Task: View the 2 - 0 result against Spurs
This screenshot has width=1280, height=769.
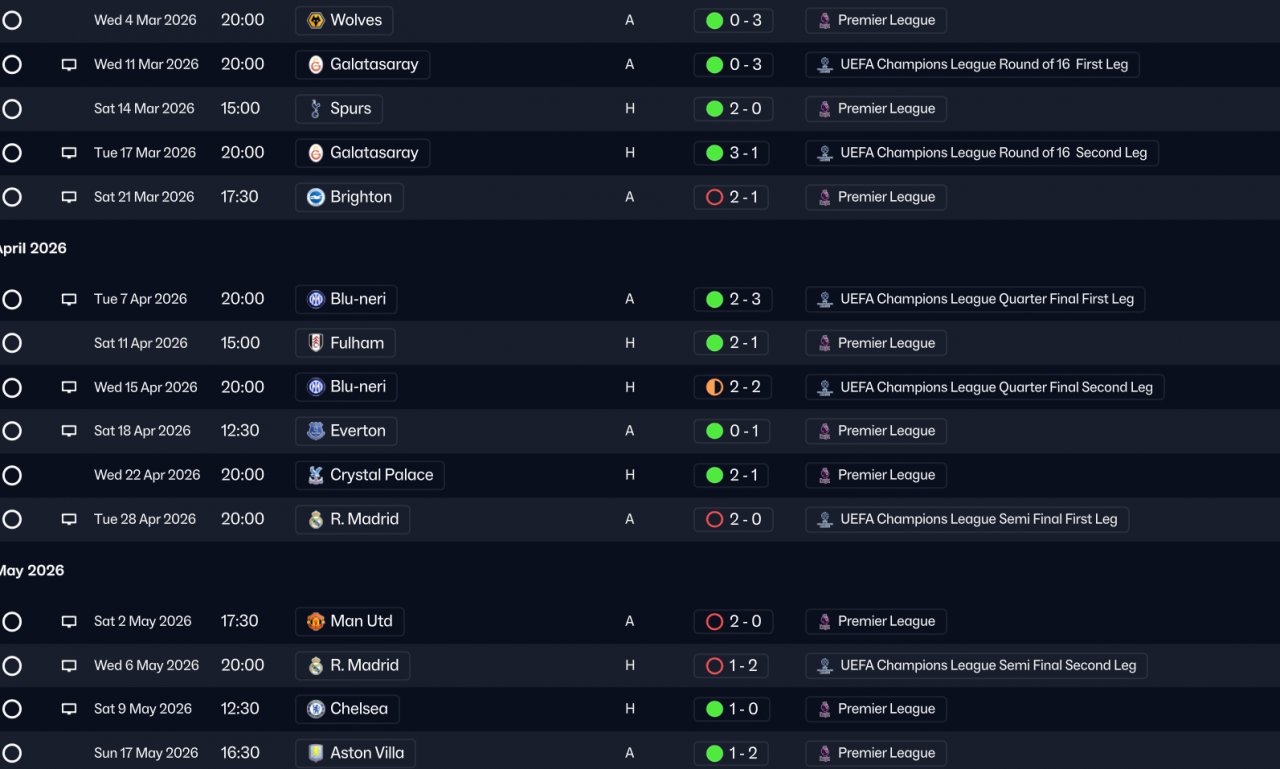Action: tap(732, 109)
